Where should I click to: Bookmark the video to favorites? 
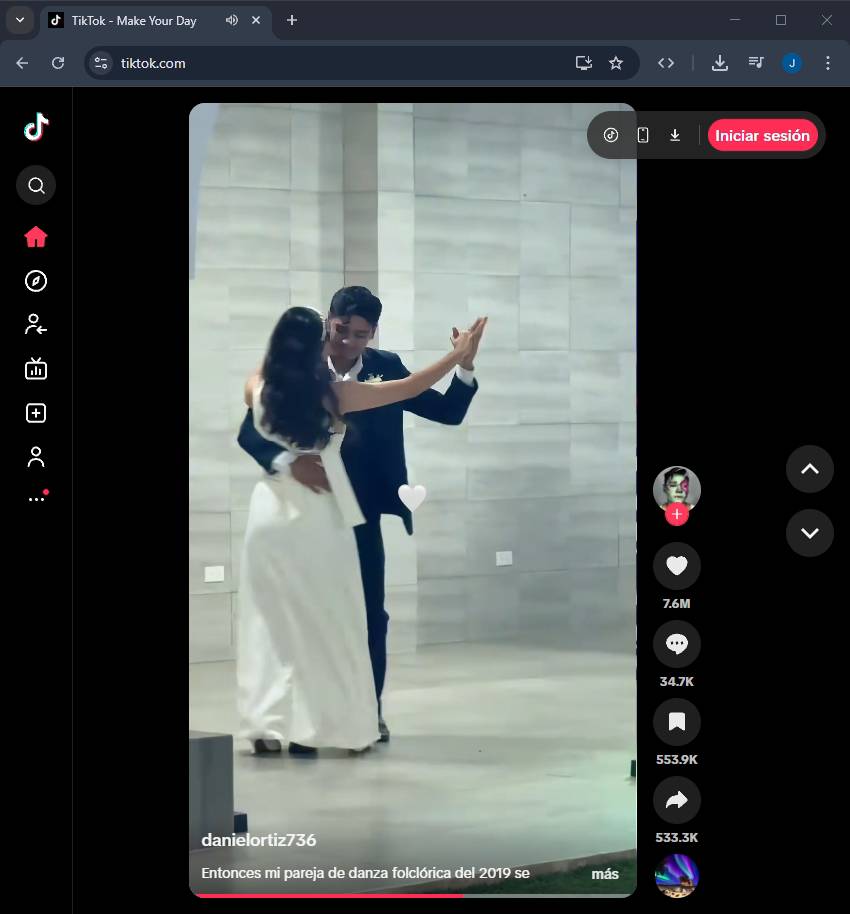[676, 722]
